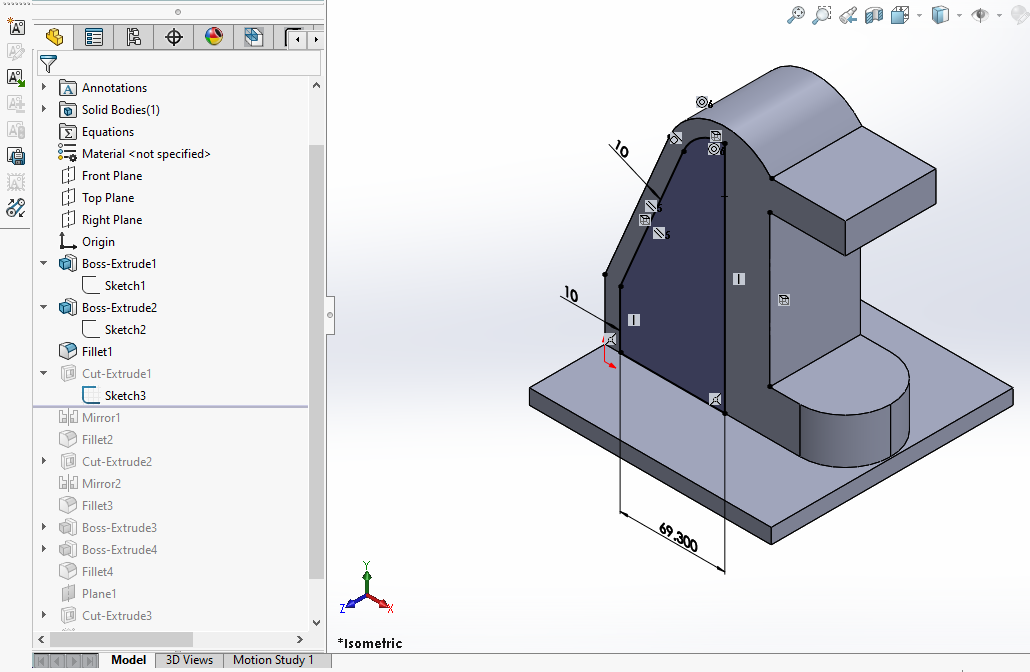Switch to the ConfigurationManager tab
Screen dimensions: 1030x672
click(x=133, y=38)
